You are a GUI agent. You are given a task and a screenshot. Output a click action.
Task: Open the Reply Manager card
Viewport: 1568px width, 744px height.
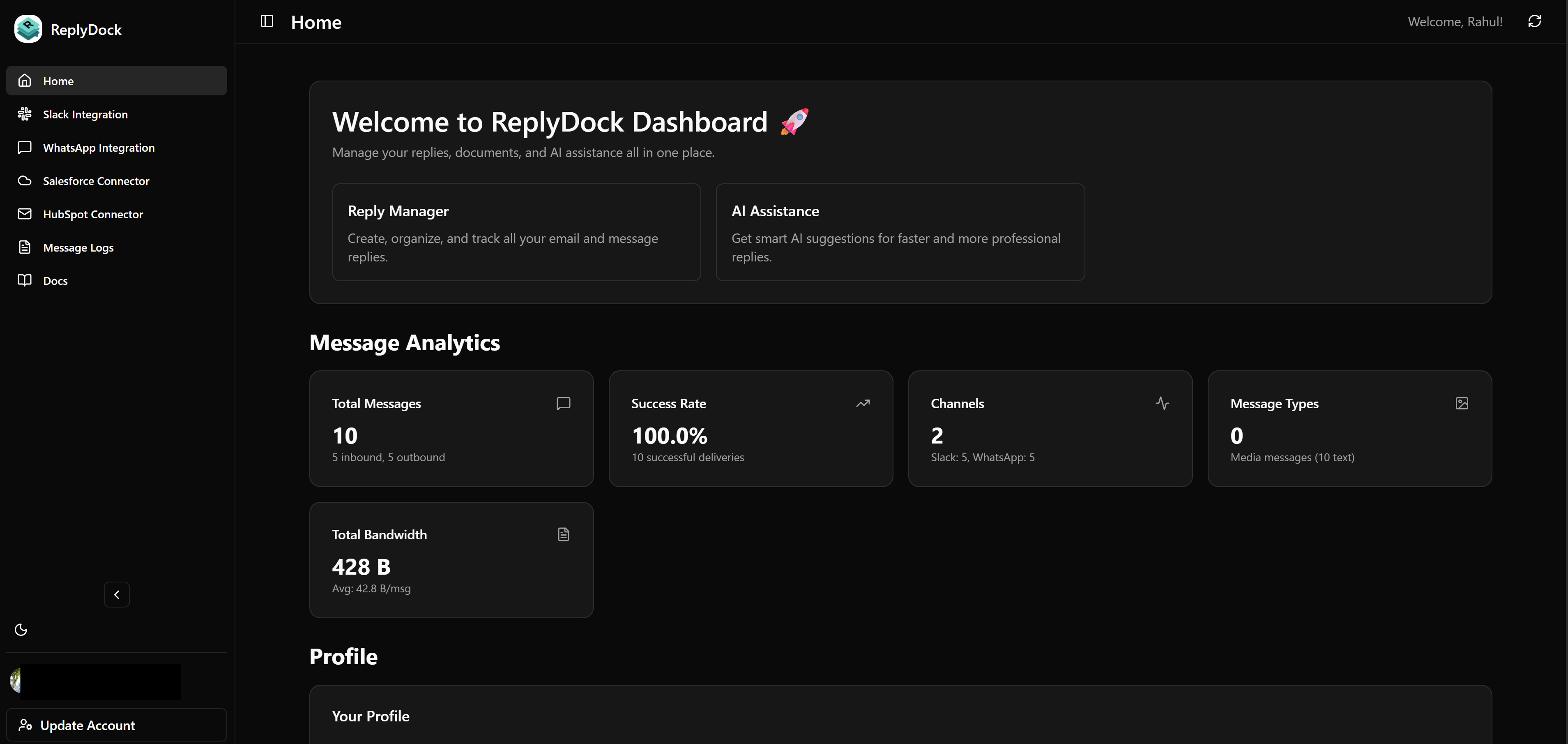pos(516,232)
